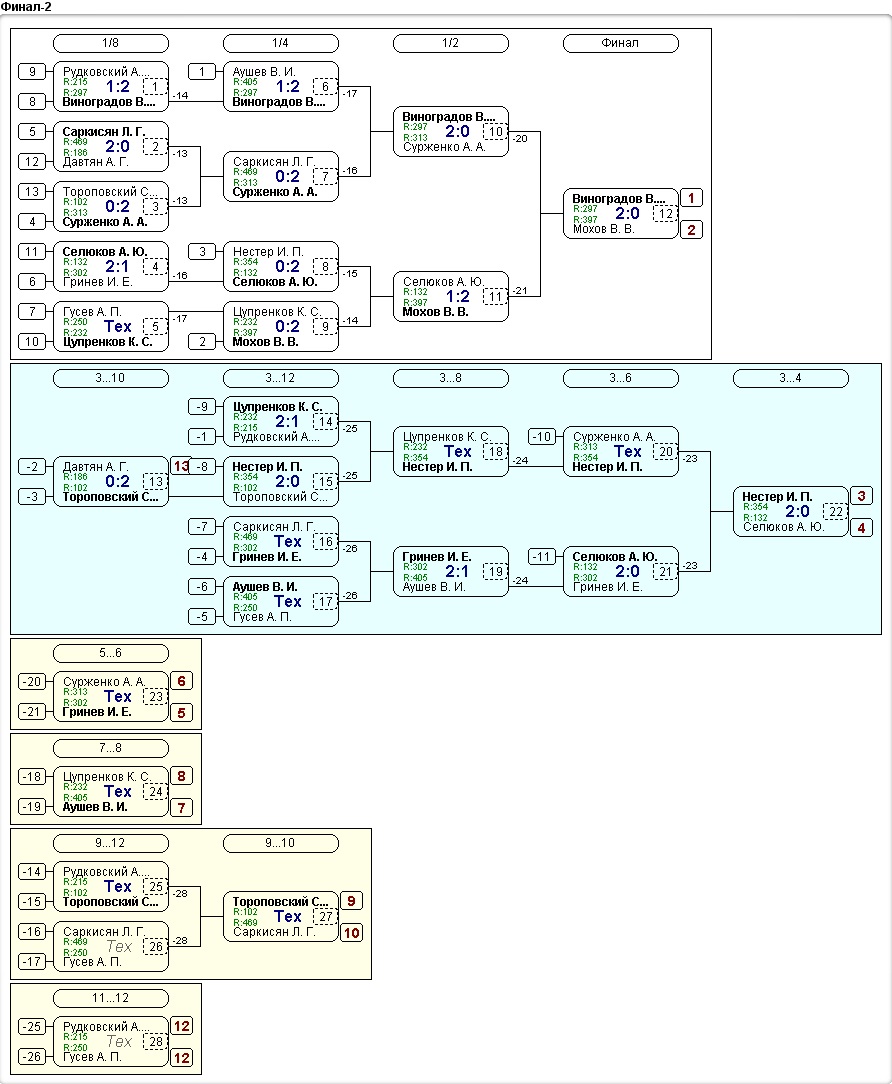892x1084 pixels.
Task: Click seed box 7 beside Гусев А. П.
Action: pyautogui.click(x=32, y=312)
